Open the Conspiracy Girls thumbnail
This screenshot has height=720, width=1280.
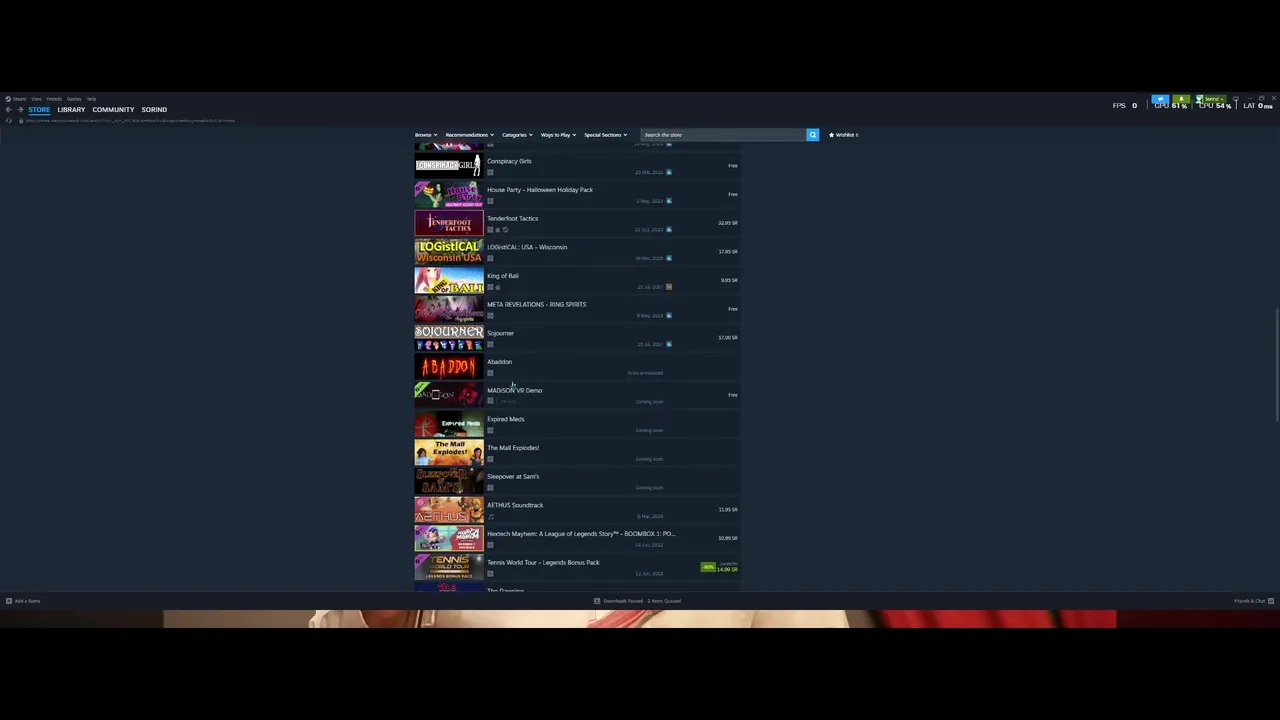(x=449, y=165)
